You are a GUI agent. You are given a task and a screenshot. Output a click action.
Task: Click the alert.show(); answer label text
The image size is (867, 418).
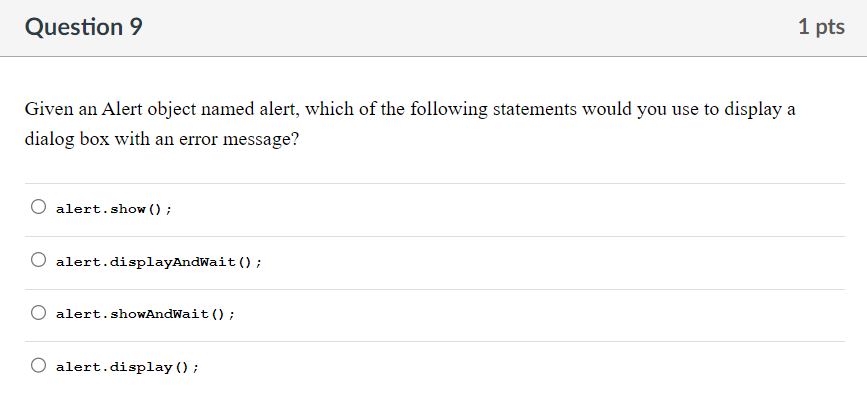tap(114, 209)
